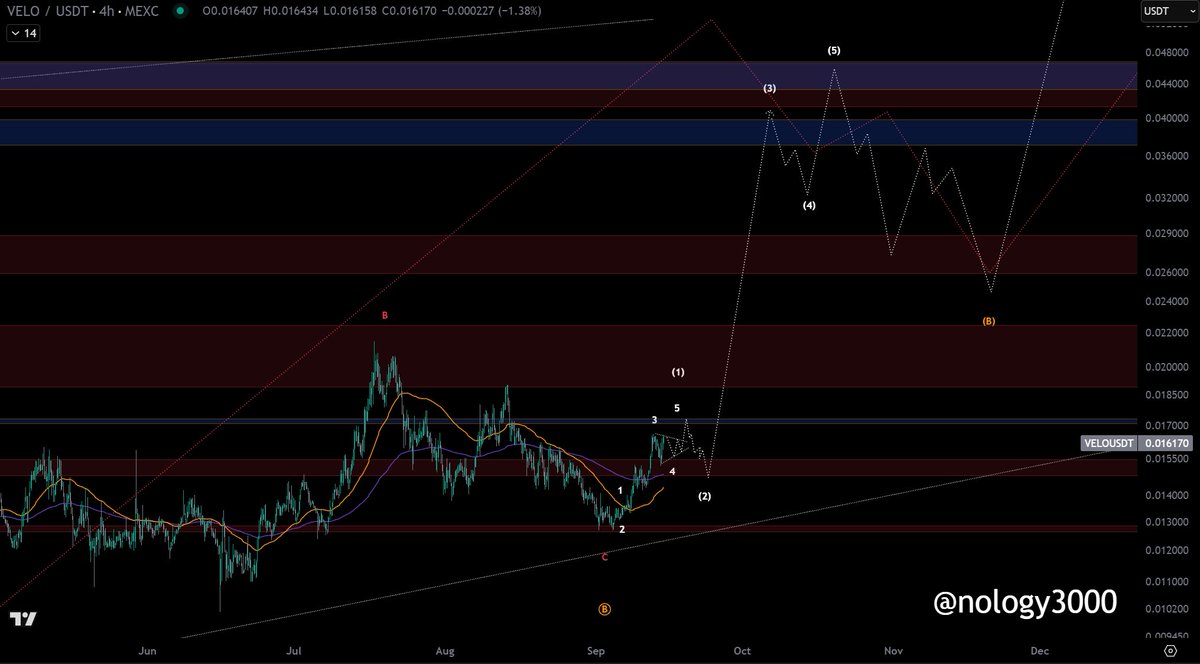Click the 0.010200 price axis value
This screenshot has height=664, width=1200.
pyautogui.click(x=1168, y=608)
